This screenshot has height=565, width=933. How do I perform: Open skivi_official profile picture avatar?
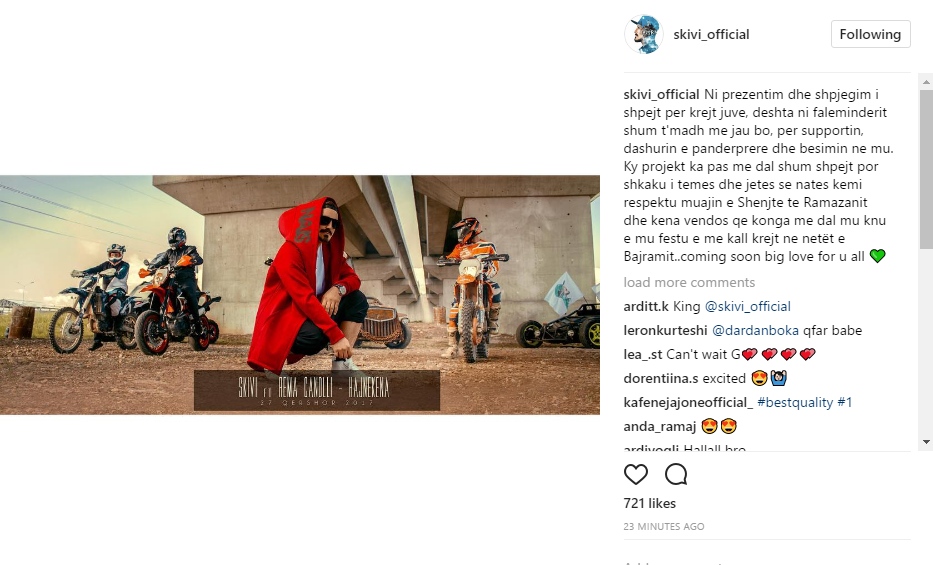(643, 34)
